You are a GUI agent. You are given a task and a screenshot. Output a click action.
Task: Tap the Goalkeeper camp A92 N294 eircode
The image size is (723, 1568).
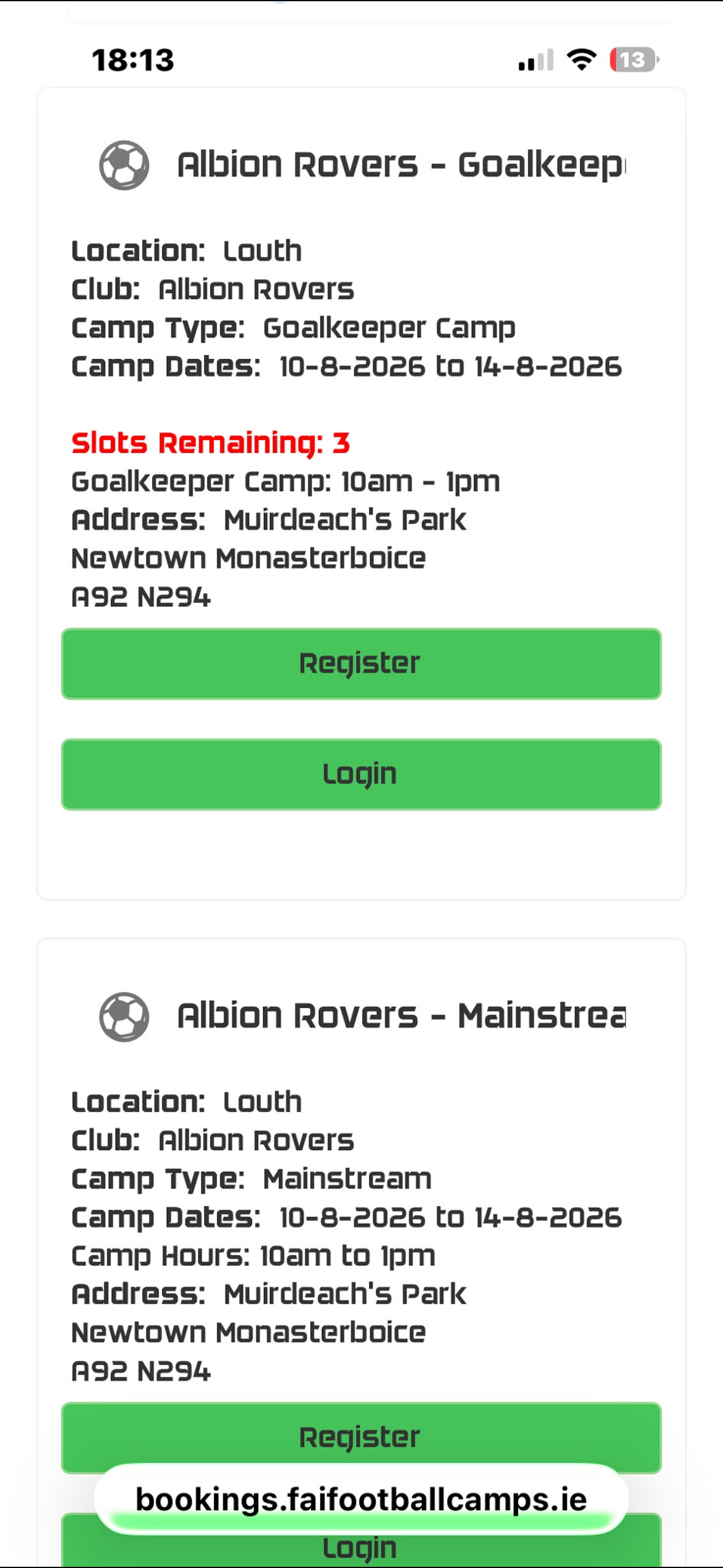(141, 597)
